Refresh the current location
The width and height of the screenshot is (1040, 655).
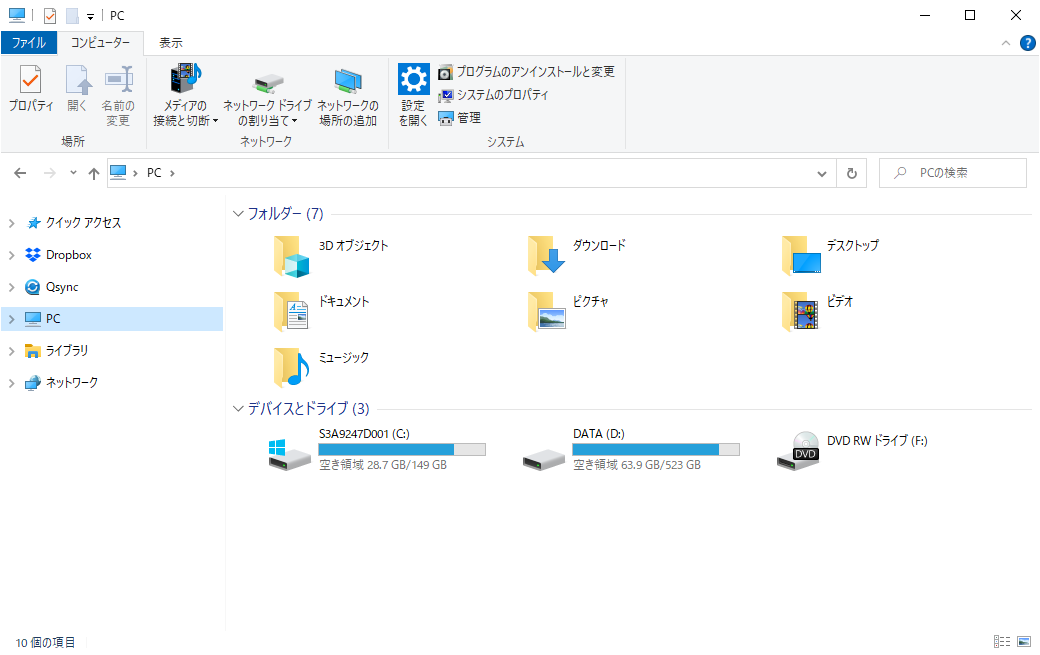[x=852, y=174]
